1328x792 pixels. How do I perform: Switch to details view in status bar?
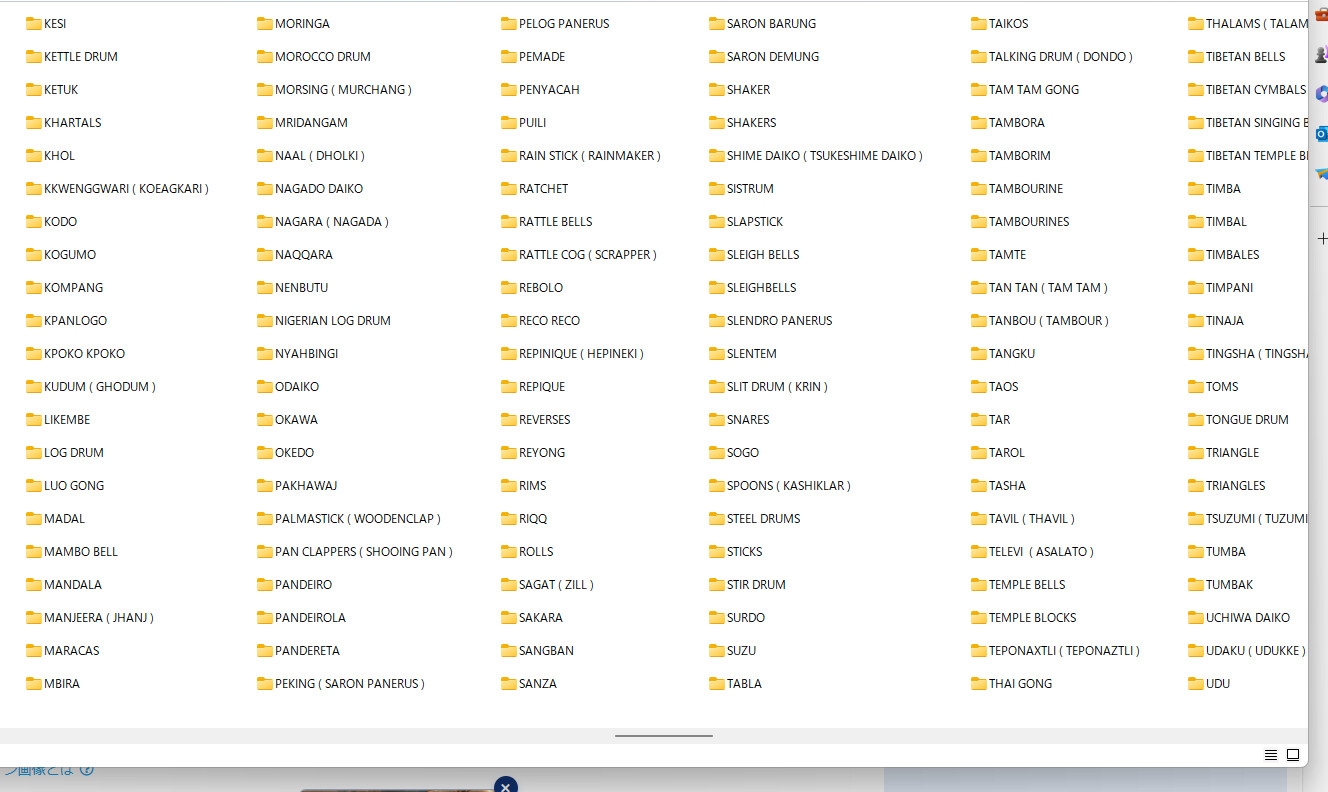click(1271, 755)
